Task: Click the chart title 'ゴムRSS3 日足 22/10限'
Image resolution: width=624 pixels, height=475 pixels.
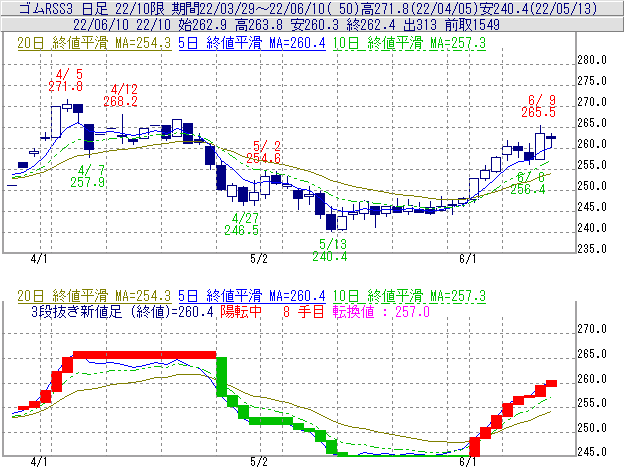Action: (x=93, y=8)
